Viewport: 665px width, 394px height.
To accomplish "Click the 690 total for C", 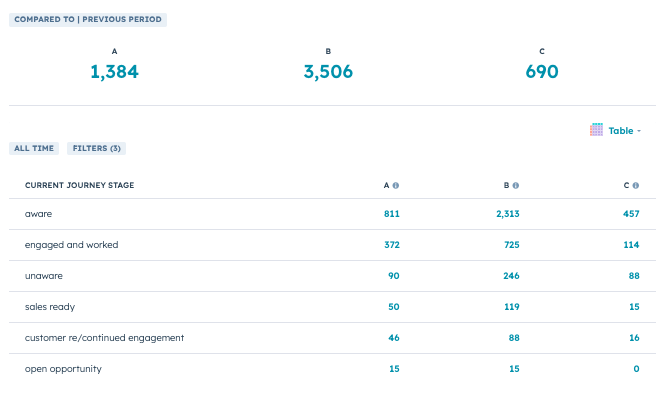I will [542, 72].
